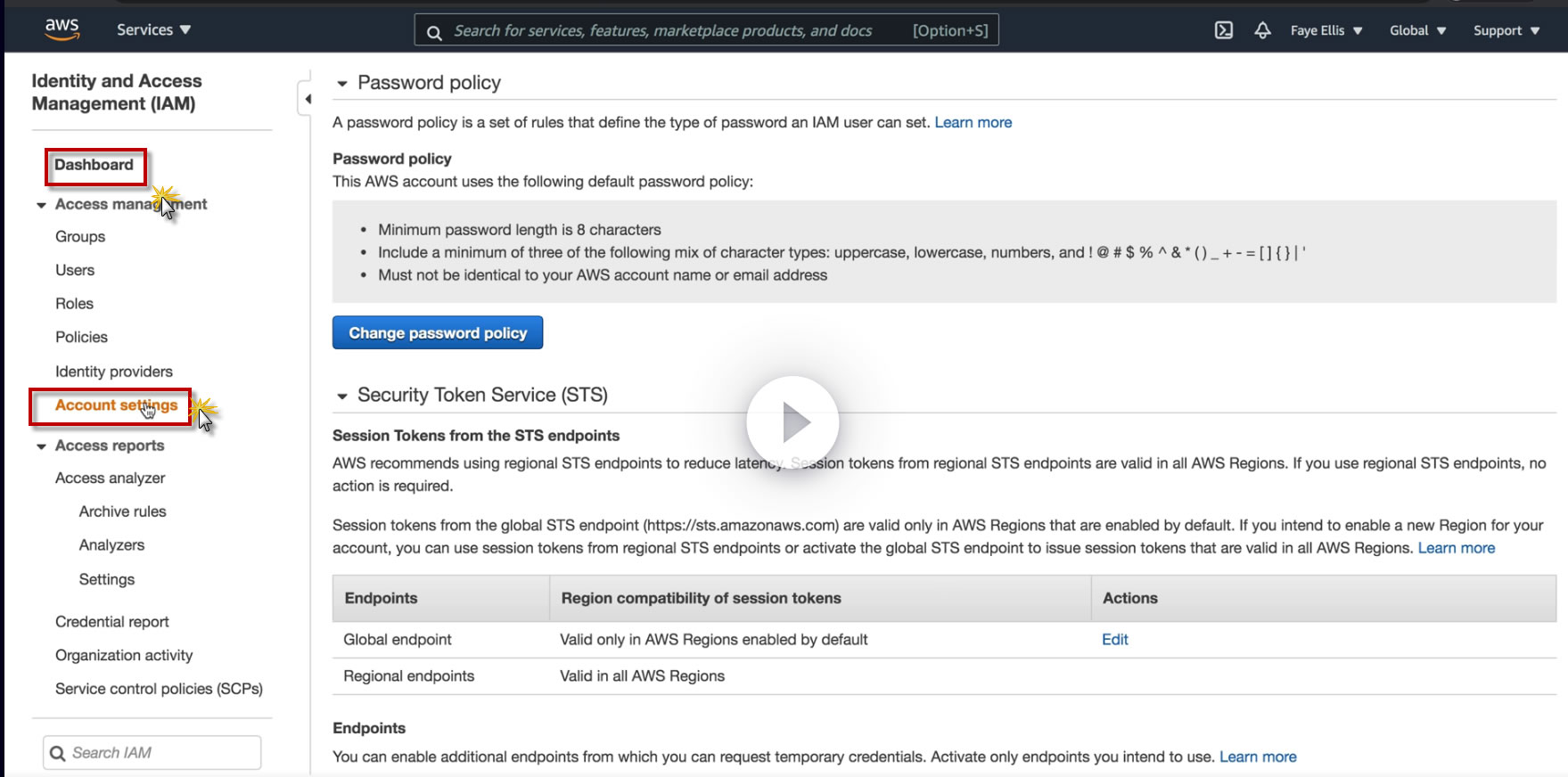Click the Change password policy button
Screen dimensions: 1568x777
coord(438,333)
